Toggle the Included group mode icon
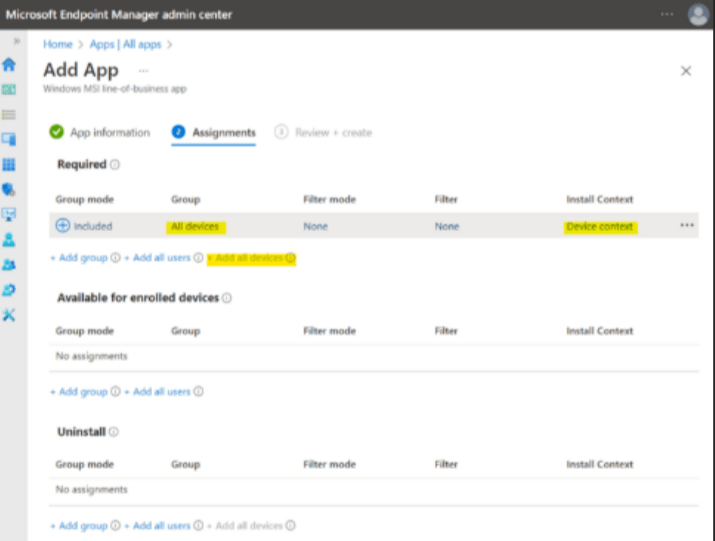715x541 pixels. click(63, 226)
